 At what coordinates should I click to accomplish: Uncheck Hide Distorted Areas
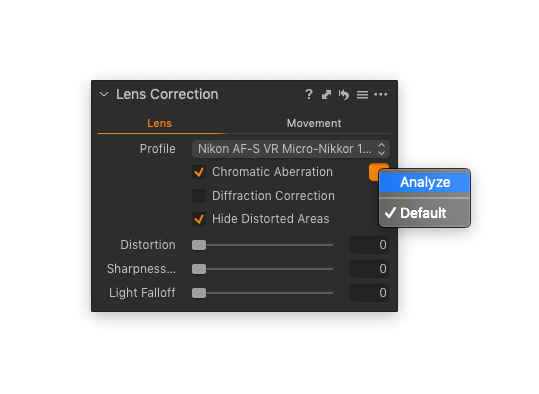199,219
